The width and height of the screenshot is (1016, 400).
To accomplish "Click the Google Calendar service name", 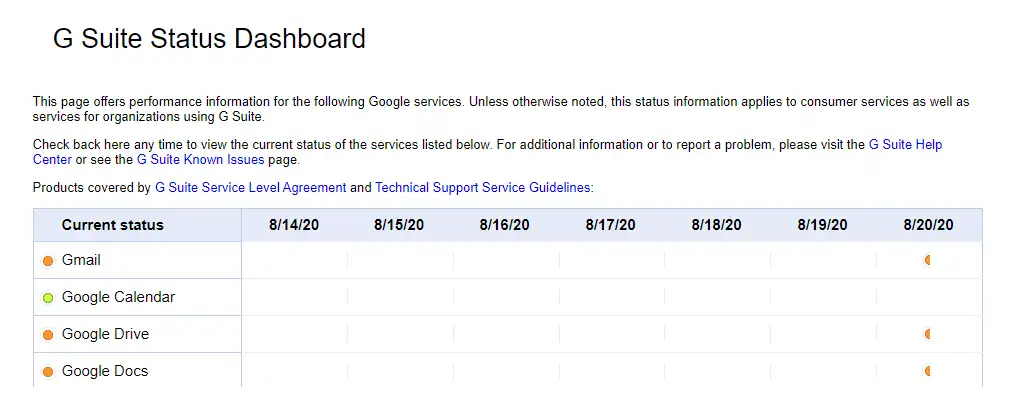I will pos(118,297).
